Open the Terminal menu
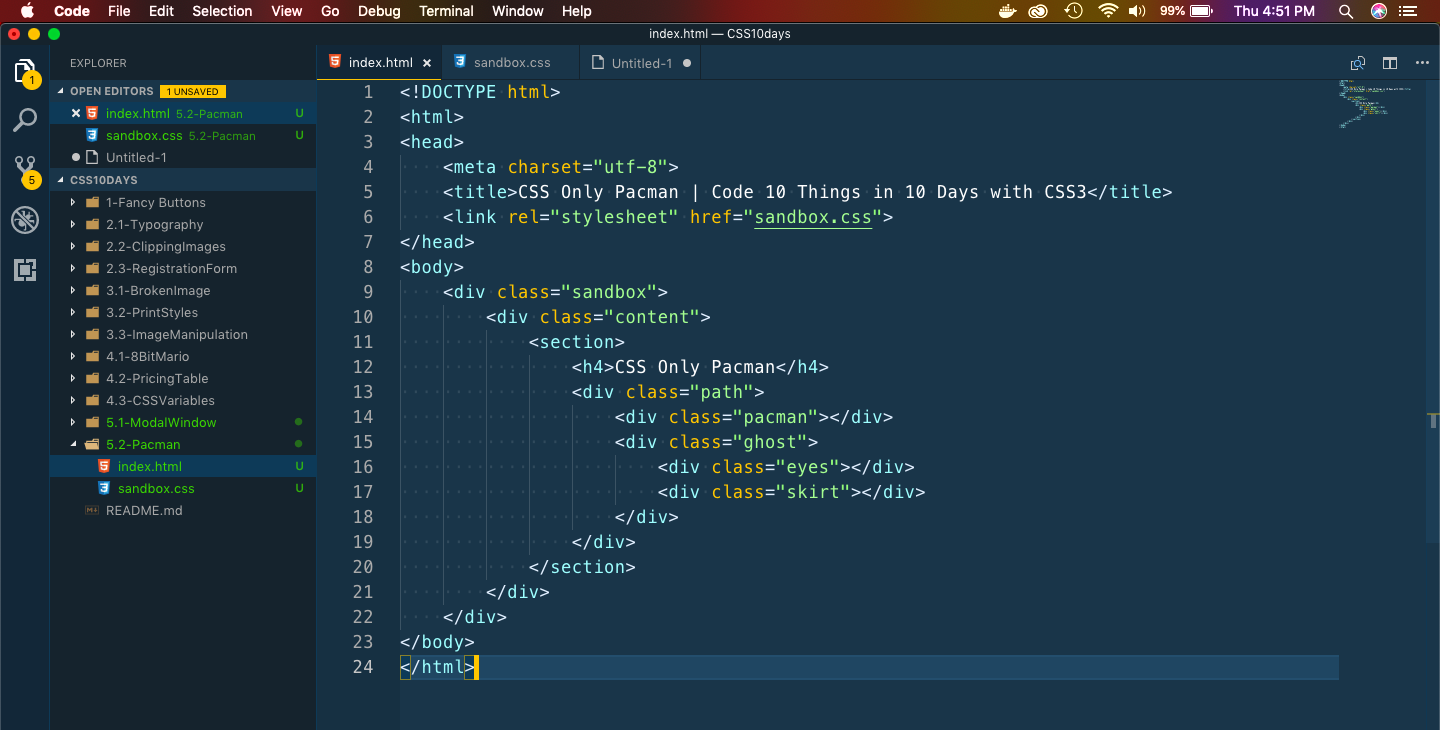1440x730 pixels. pyautogui.click(x=446, y=11)
